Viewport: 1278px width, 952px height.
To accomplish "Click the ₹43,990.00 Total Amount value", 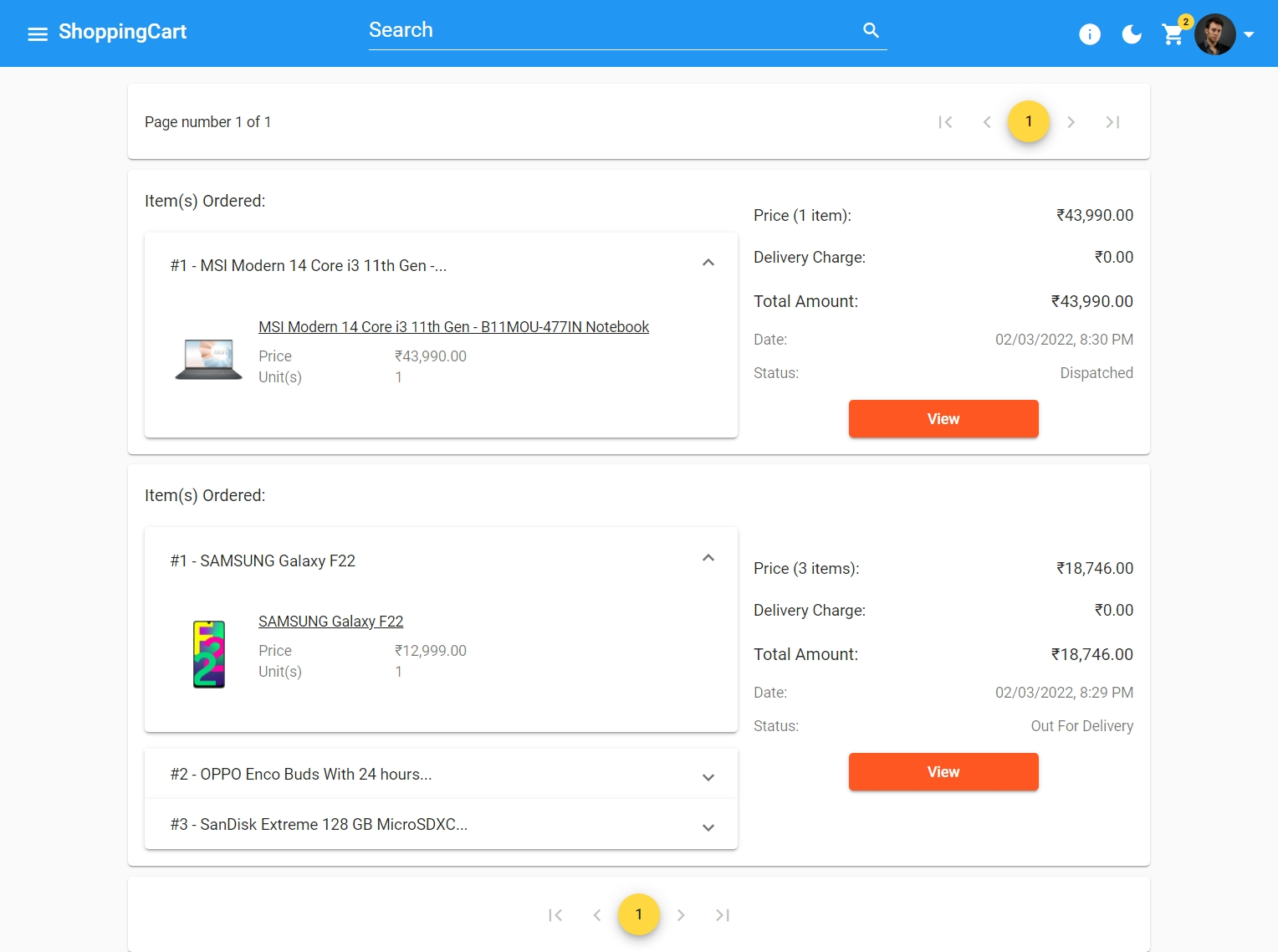I will coord(1091,301).
